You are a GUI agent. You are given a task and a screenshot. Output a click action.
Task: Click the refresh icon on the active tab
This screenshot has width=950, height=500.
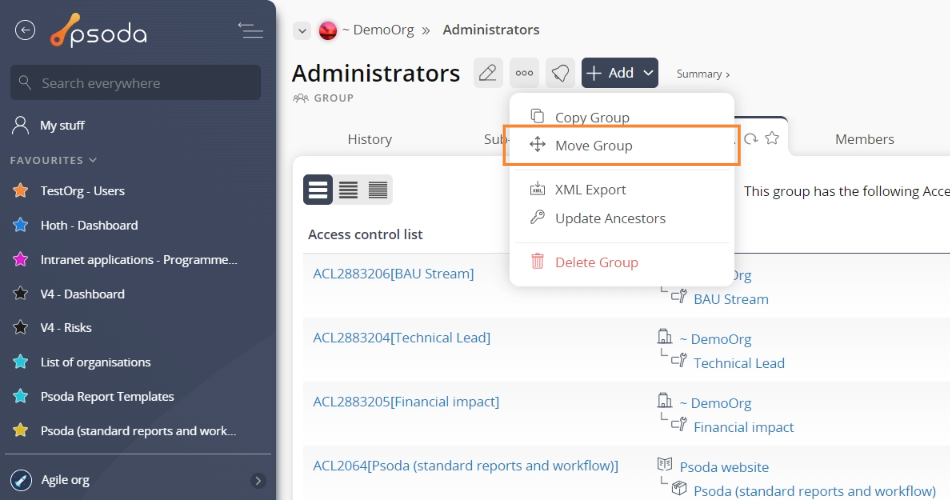(x=751, y=139)
